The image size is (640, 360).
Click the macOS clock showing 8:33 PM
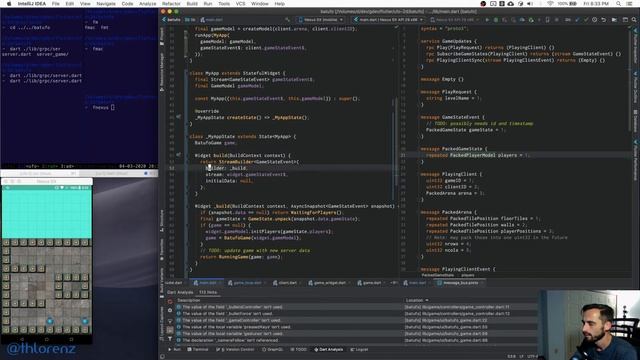pyautogui.click(x=597, y=4)
